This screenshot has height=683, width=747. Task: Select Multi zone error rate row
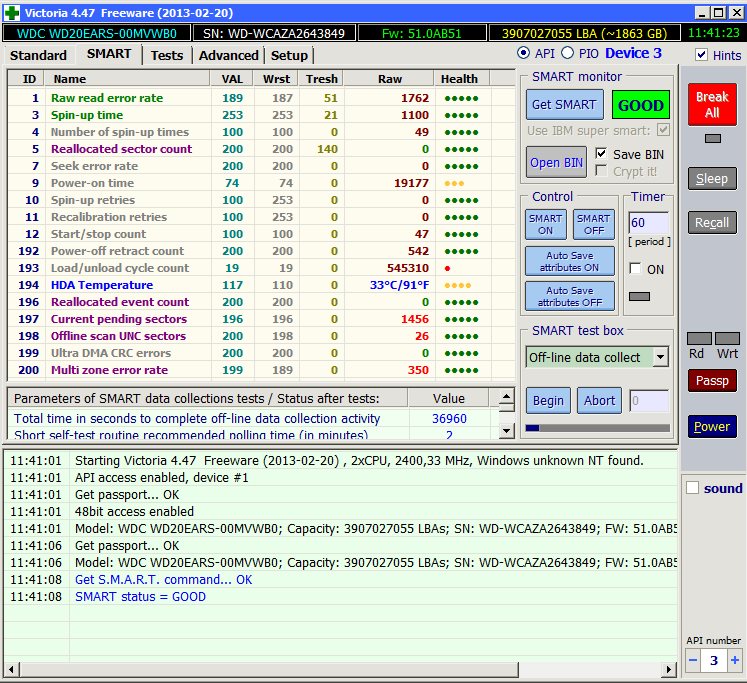coord(262,370)
